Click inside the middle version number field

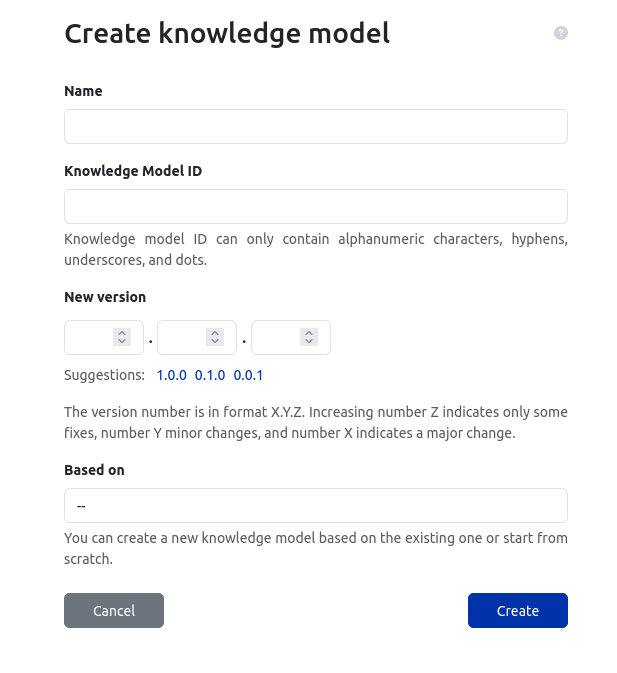(182, 338)
